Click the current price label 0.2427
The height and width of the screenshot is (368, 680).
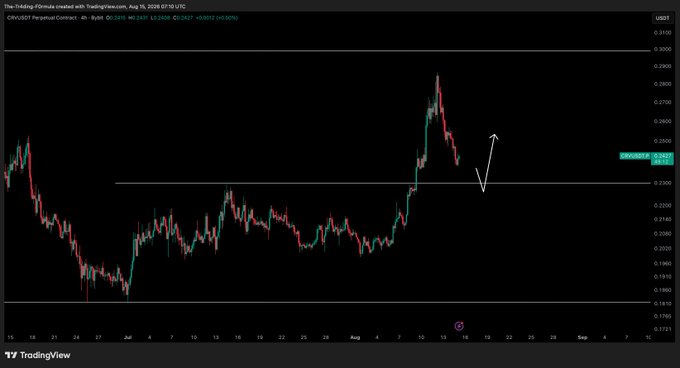662,156
